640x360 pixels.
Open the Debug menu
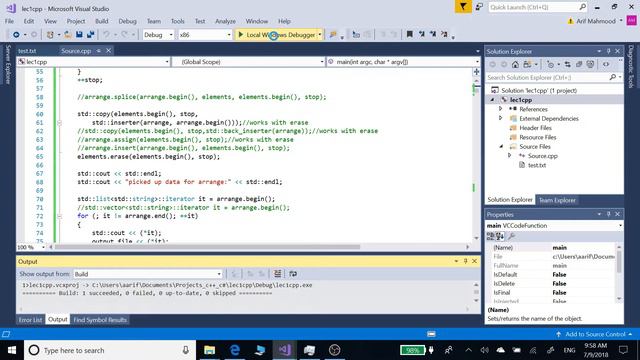point(127,21)
